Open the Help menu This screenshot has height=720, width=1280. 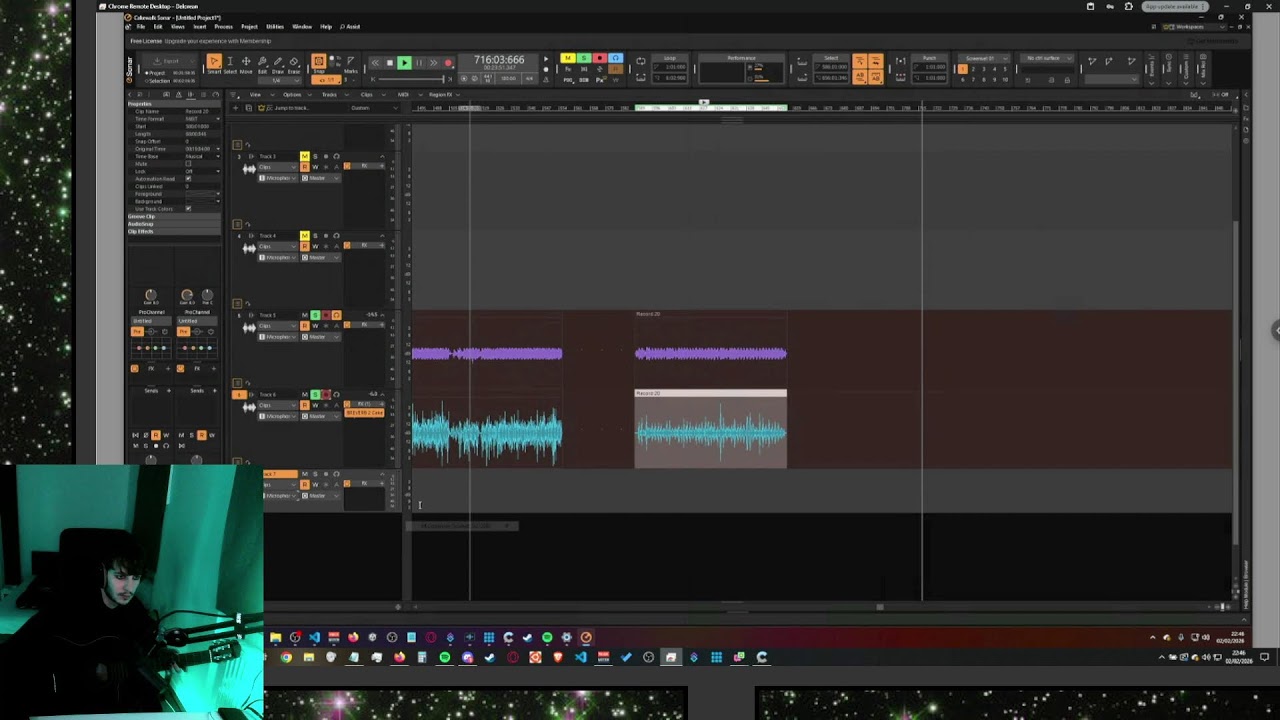pyautogui.click(x=326, y=27)
